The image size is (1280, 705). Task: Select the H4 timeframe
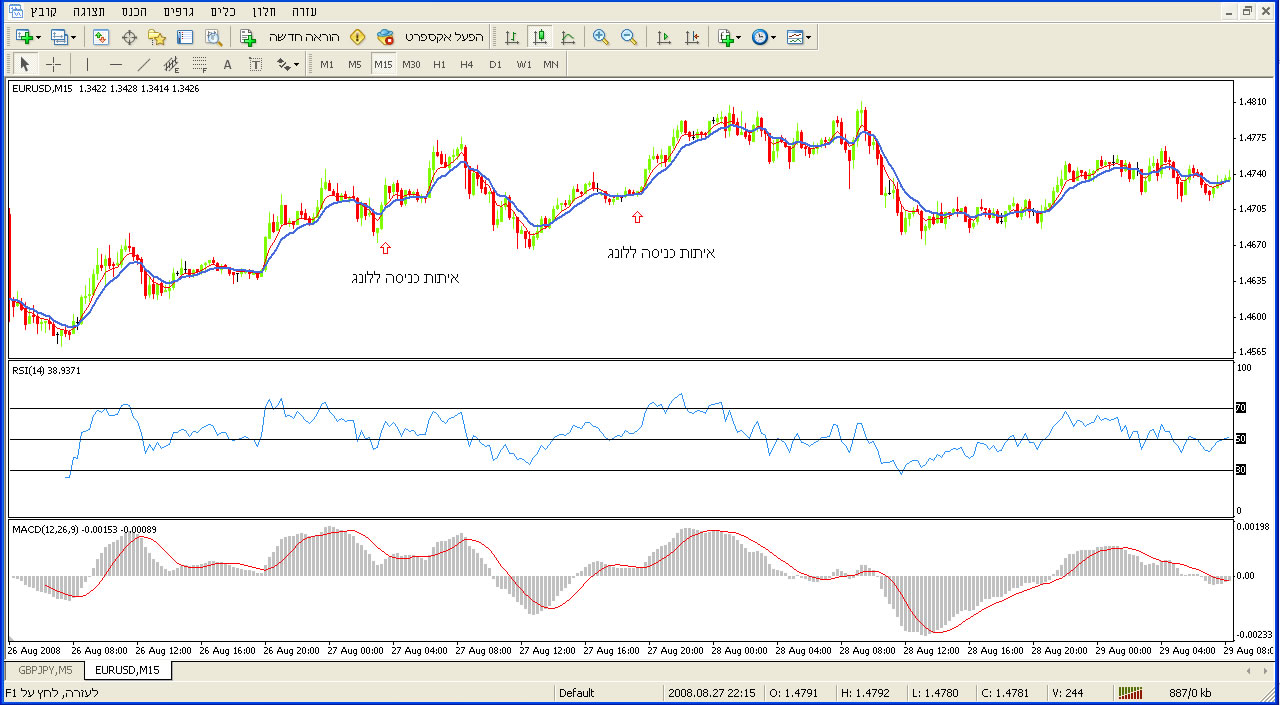(467, 64)
